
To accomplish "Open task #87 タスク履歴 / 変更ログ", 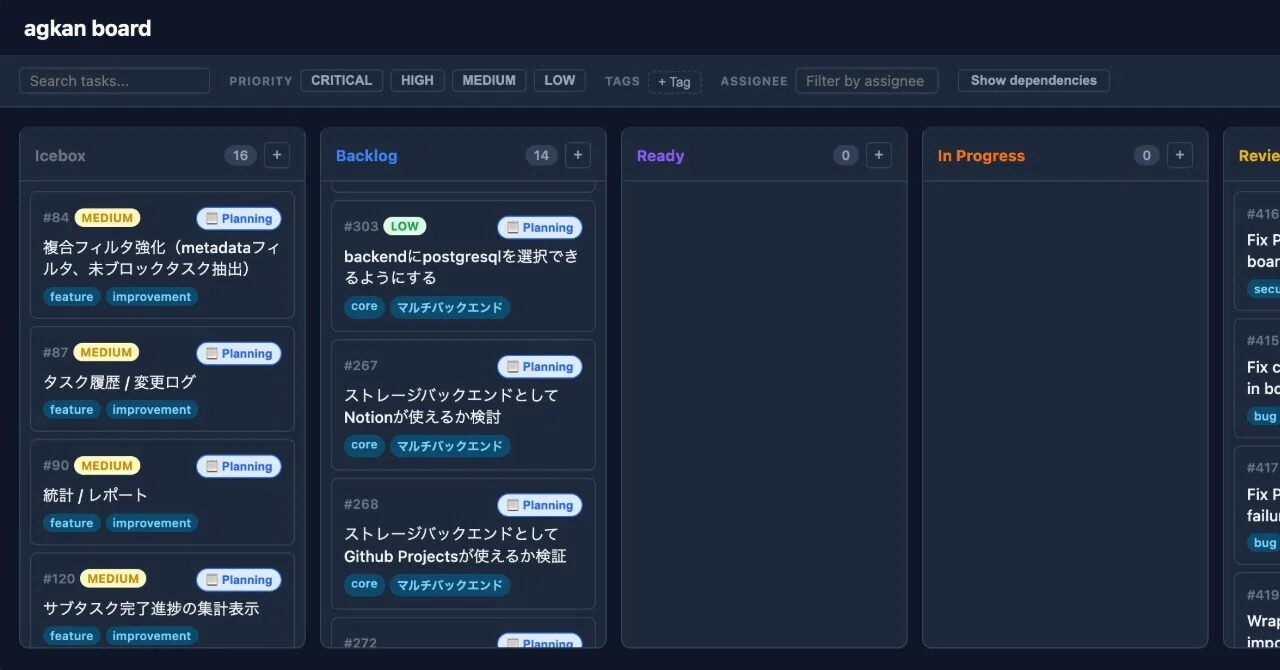I will coord(119,382).
